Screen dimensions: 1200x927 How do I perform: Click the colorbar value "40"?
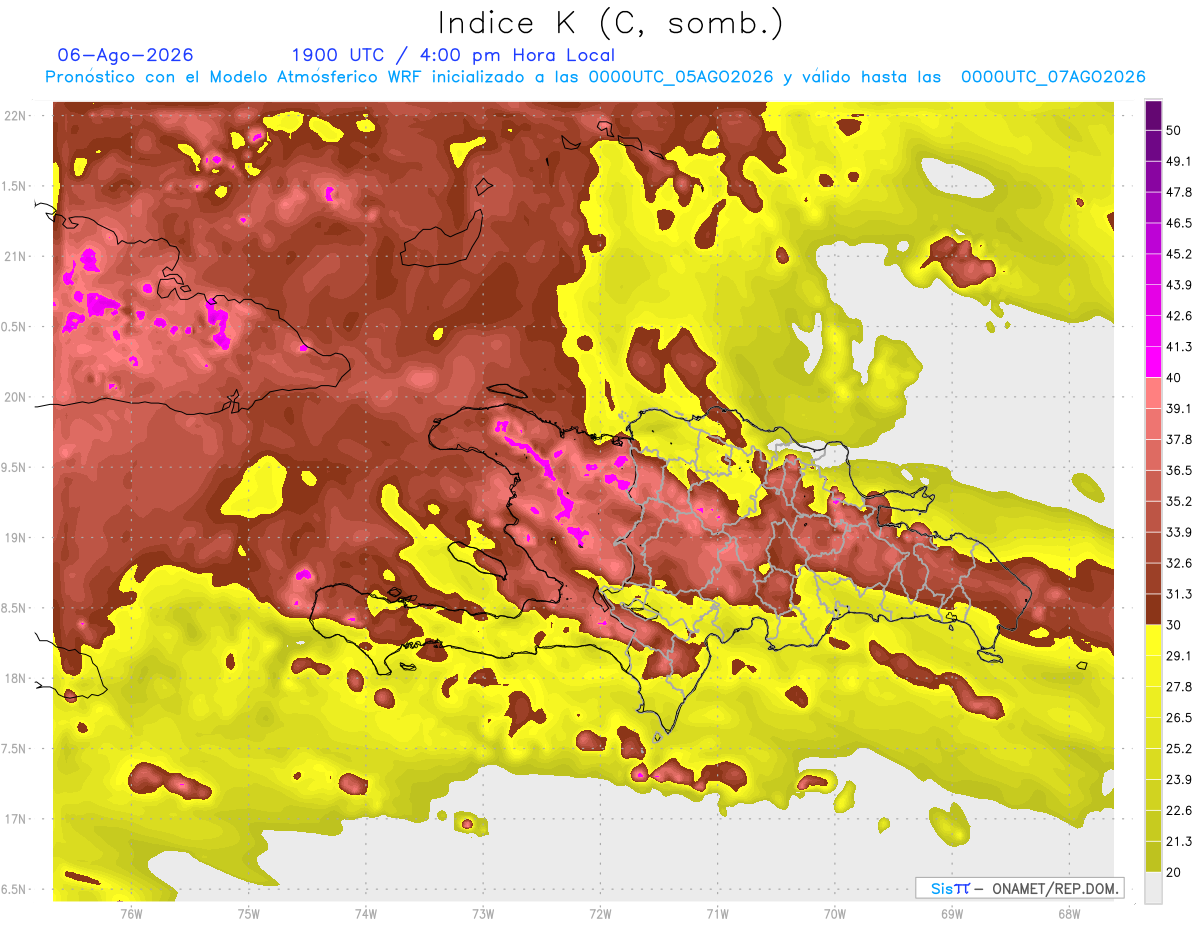tap(1173, 377)
